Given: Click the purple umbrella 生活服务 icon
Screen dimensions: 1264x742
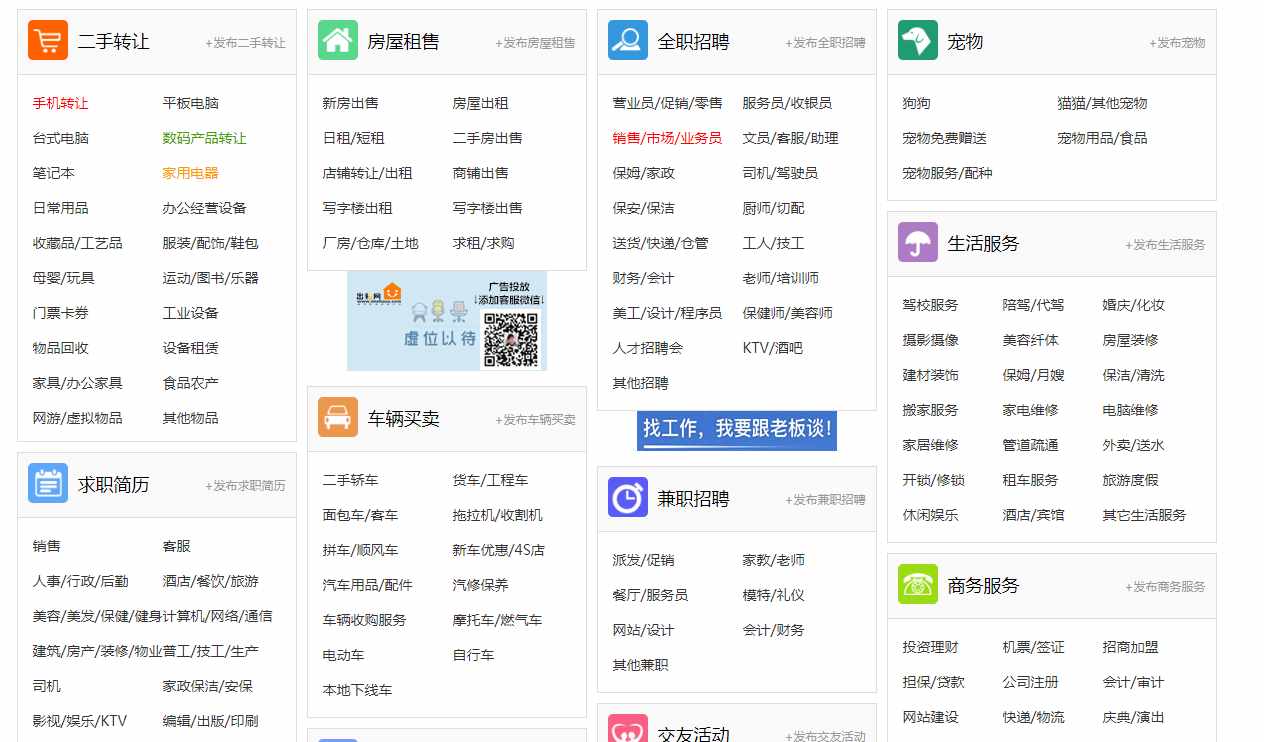Looking at the screenshot, I should tap(918, 243).
